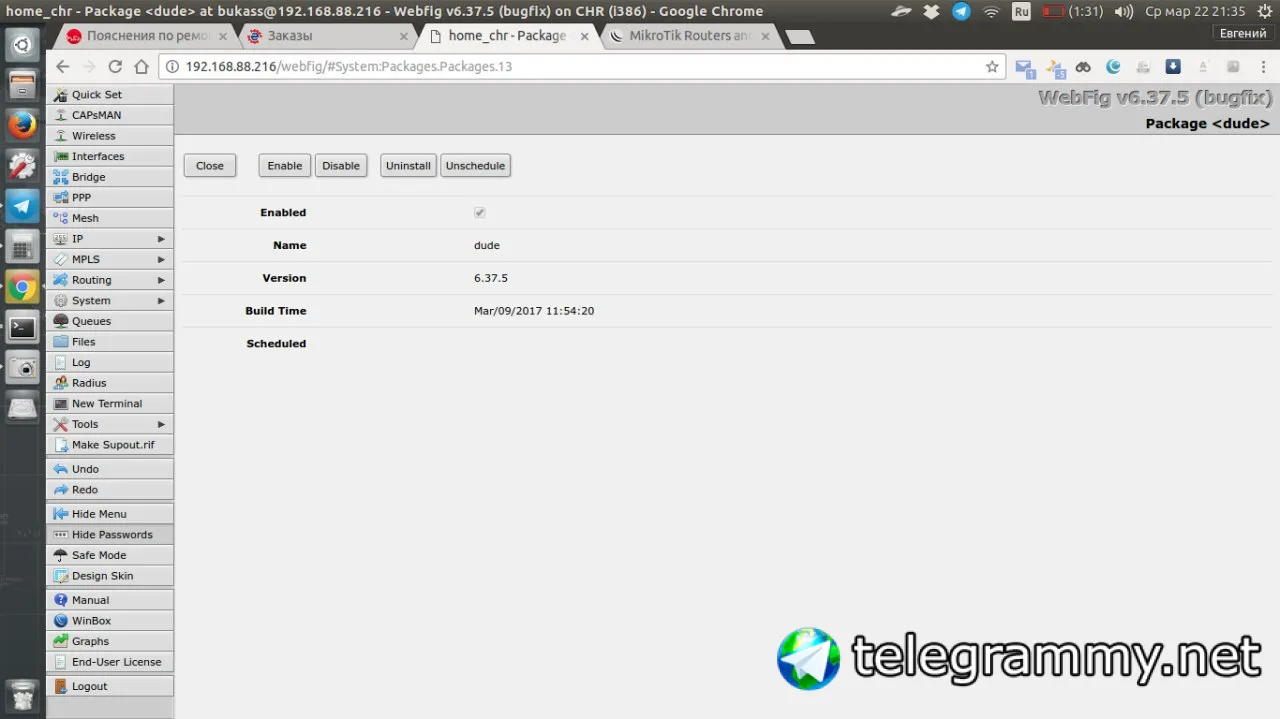
Task: Open Telegram from the Ubuntu launcher
Action: [22, 206]
